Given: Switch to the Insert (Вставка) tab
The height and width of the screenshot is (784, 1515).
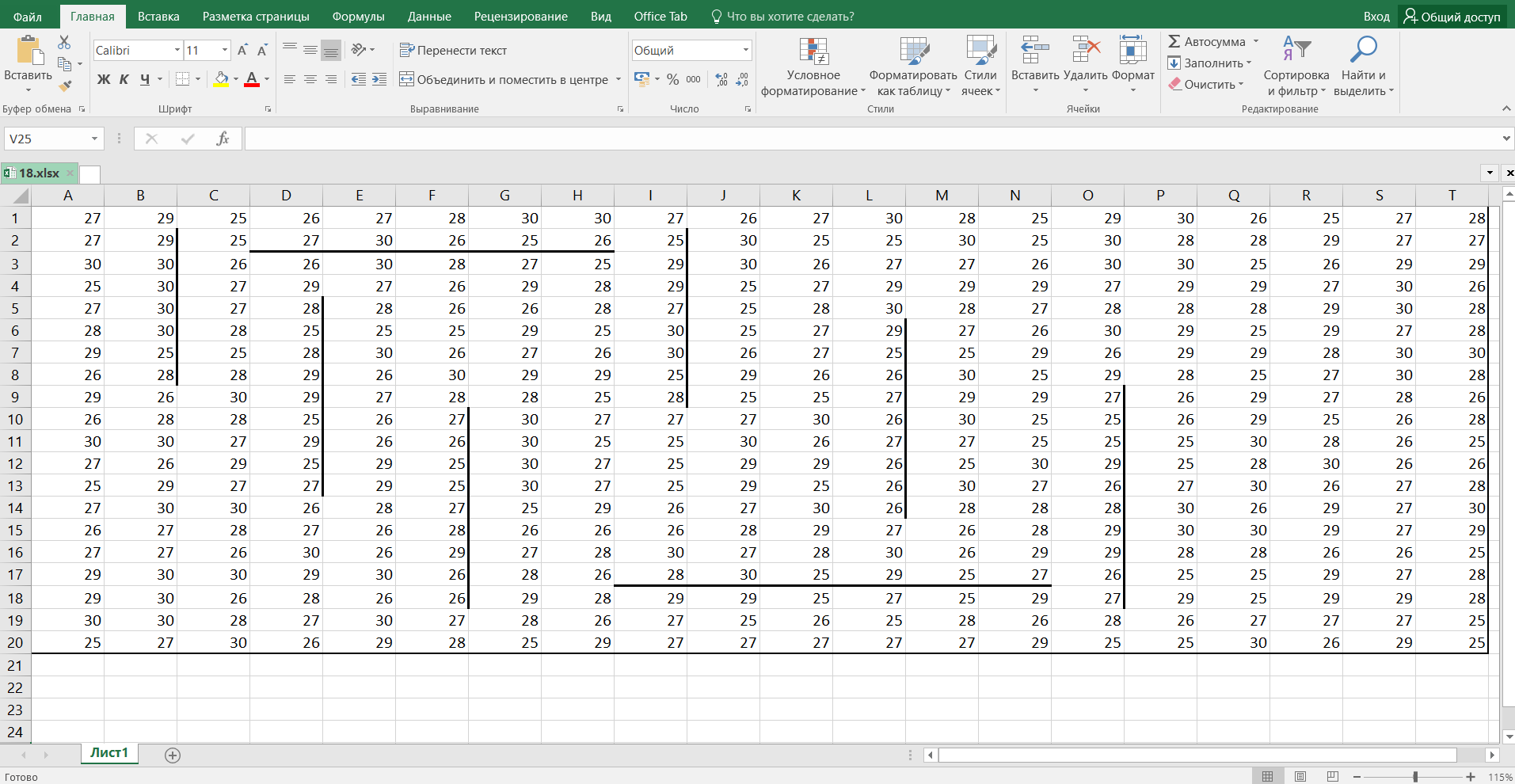Looking at the screenshot, I should click(158, 17).
